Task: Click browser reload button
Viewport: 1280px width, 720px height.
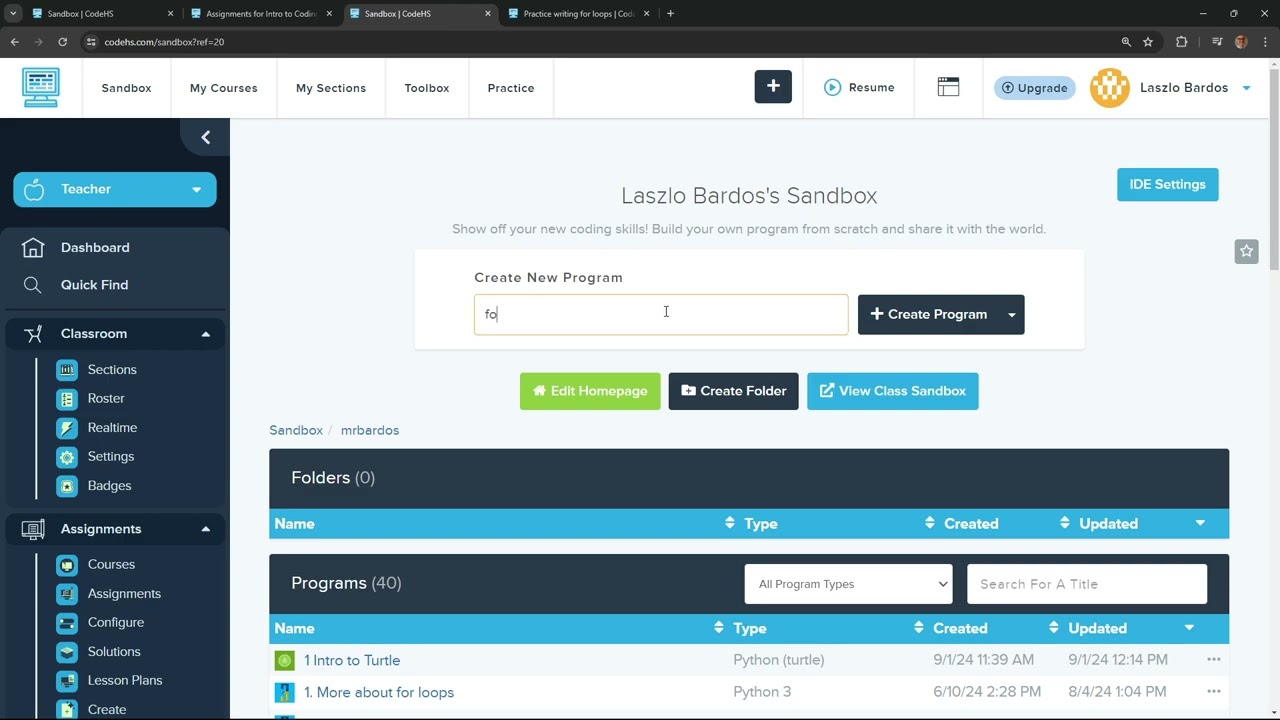Action: tap(62, 42)
